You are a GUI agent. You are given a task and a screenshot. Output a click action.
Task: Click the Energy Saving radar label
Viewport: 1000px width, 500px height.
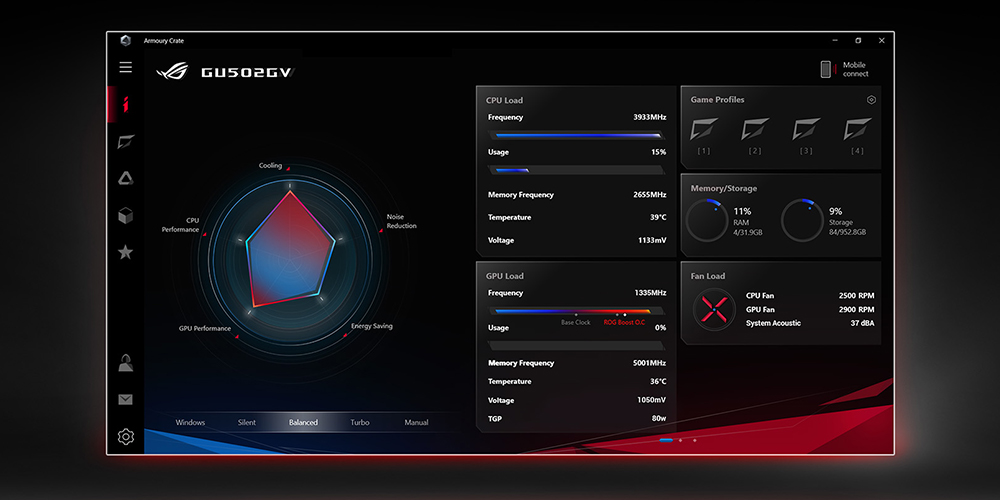click(372, 326)
